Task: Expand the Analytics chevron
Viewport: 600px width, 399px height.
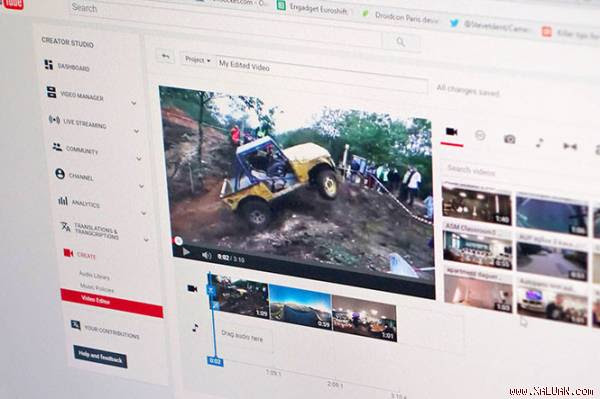Action: 143,213
